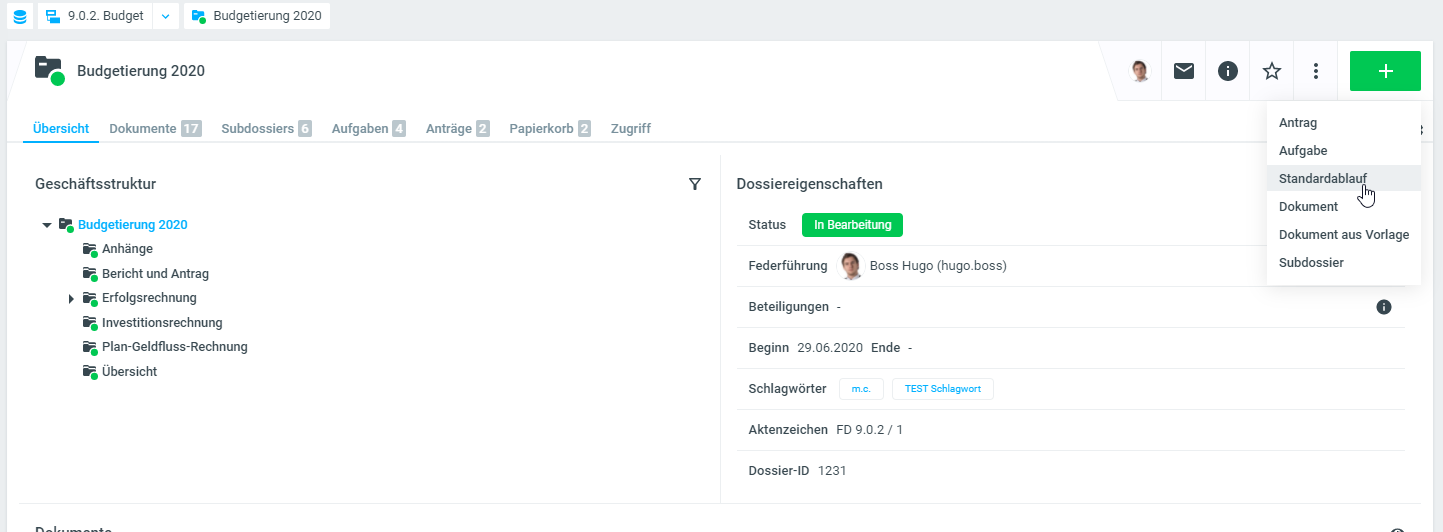Choose Dokument aus Vorlage menu entry
Image resolution: width=1443 pixels, height=532 pixels.
pyautogui.click(x=1343, y=234)
